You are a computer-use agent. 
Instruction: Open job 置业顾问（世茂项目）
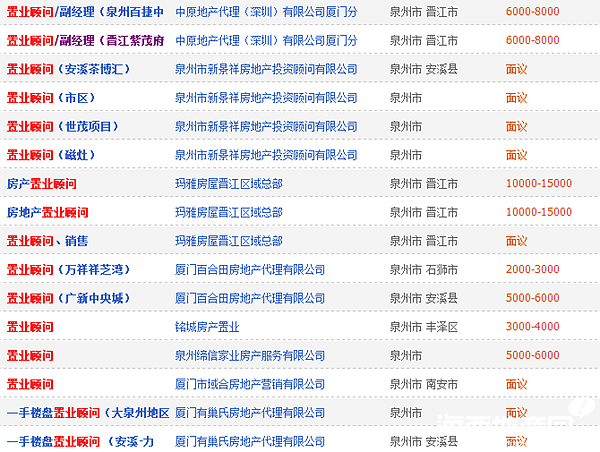coord(63,127)
